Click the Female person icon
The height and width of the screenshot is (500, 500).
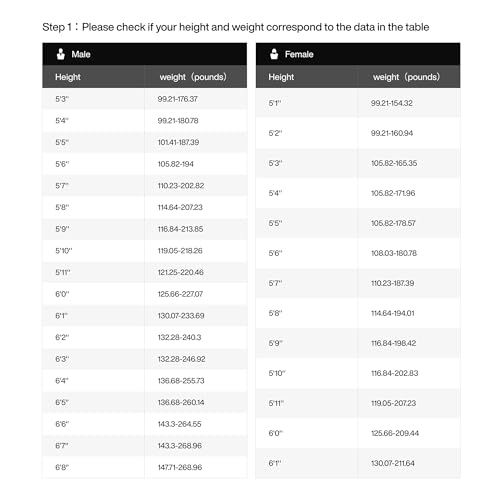[x=274, y=54]
